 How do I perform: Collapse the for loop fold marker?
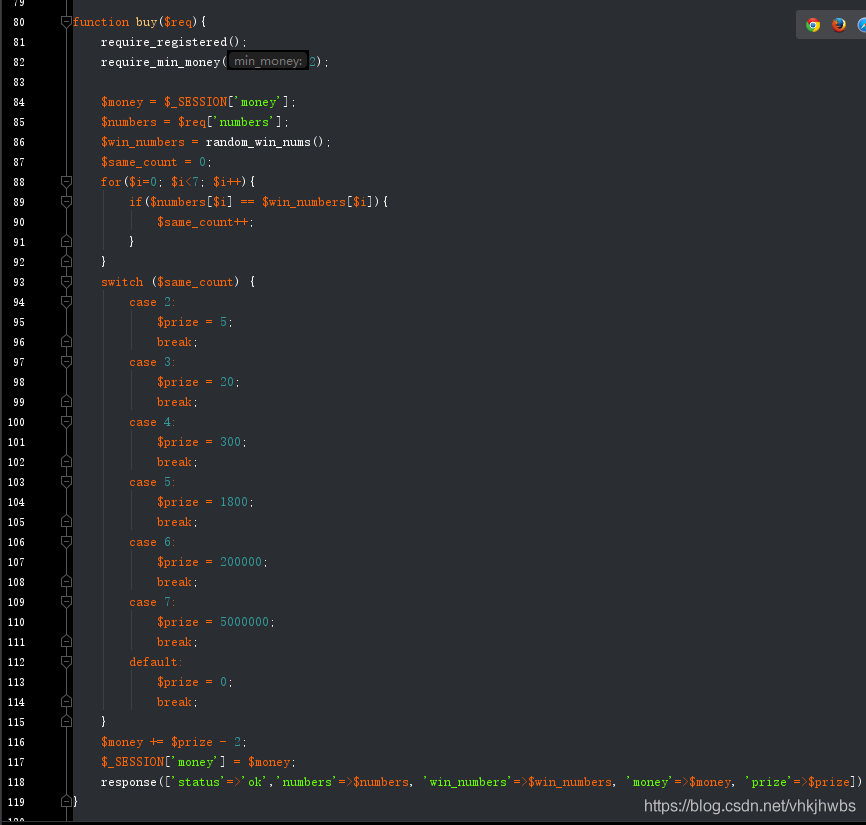pos(66,182)
